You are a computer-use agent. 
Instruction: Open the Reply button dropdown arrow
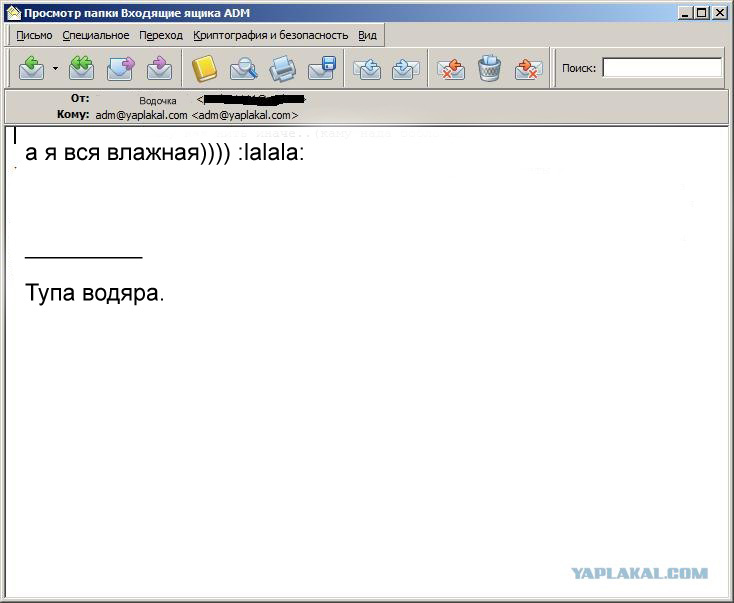coord(55,69)
